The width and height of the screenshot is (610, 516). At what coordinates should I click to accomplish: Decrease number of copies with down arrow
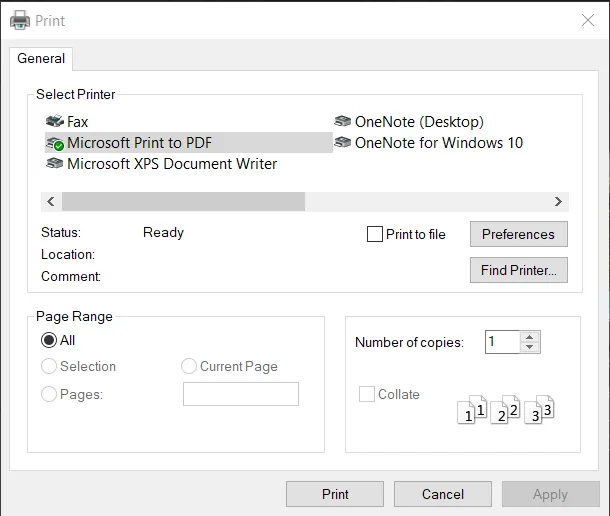[x=530, y=348]
